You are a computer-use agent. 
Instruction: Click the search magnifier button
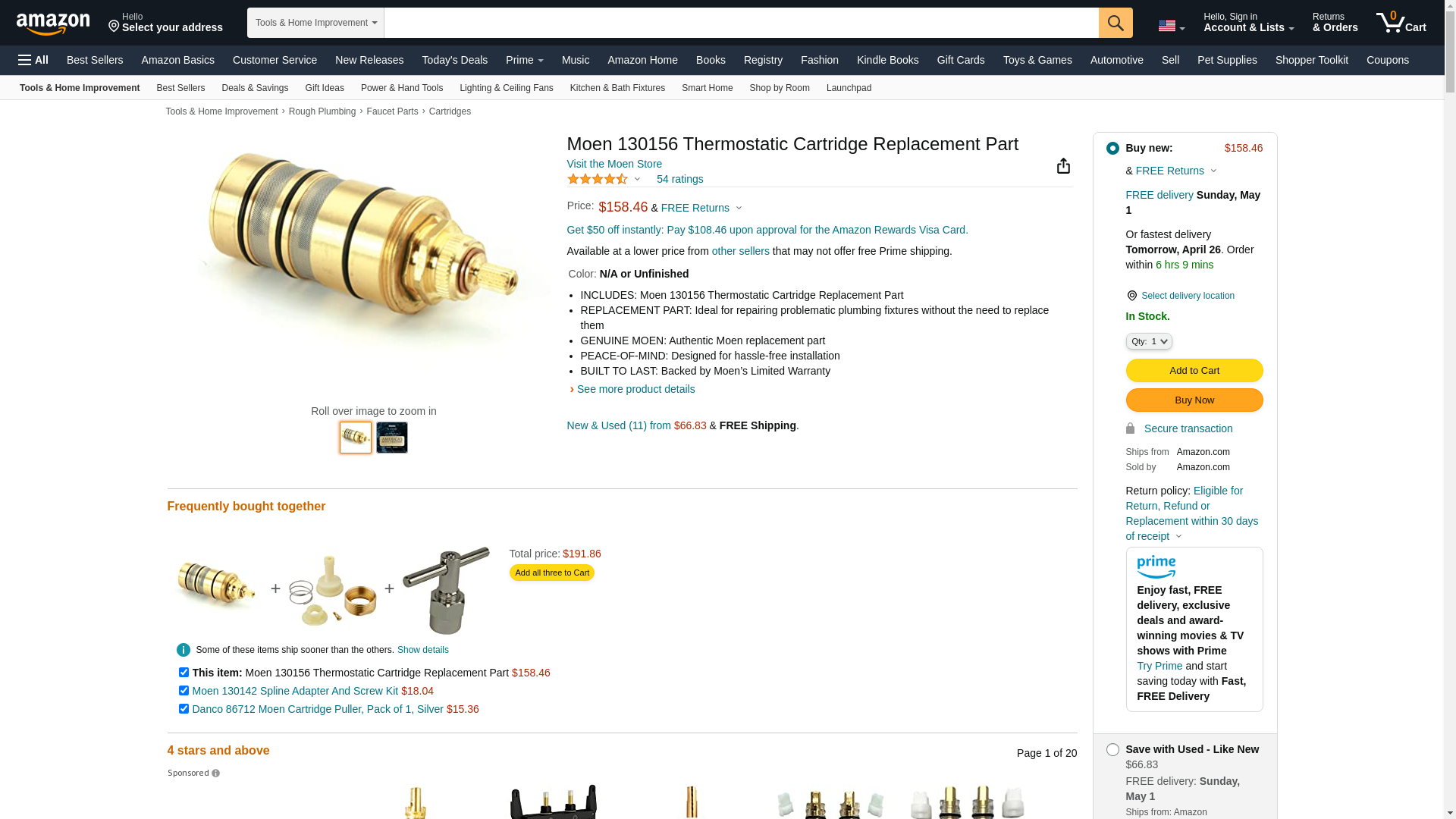(1116, 23)
